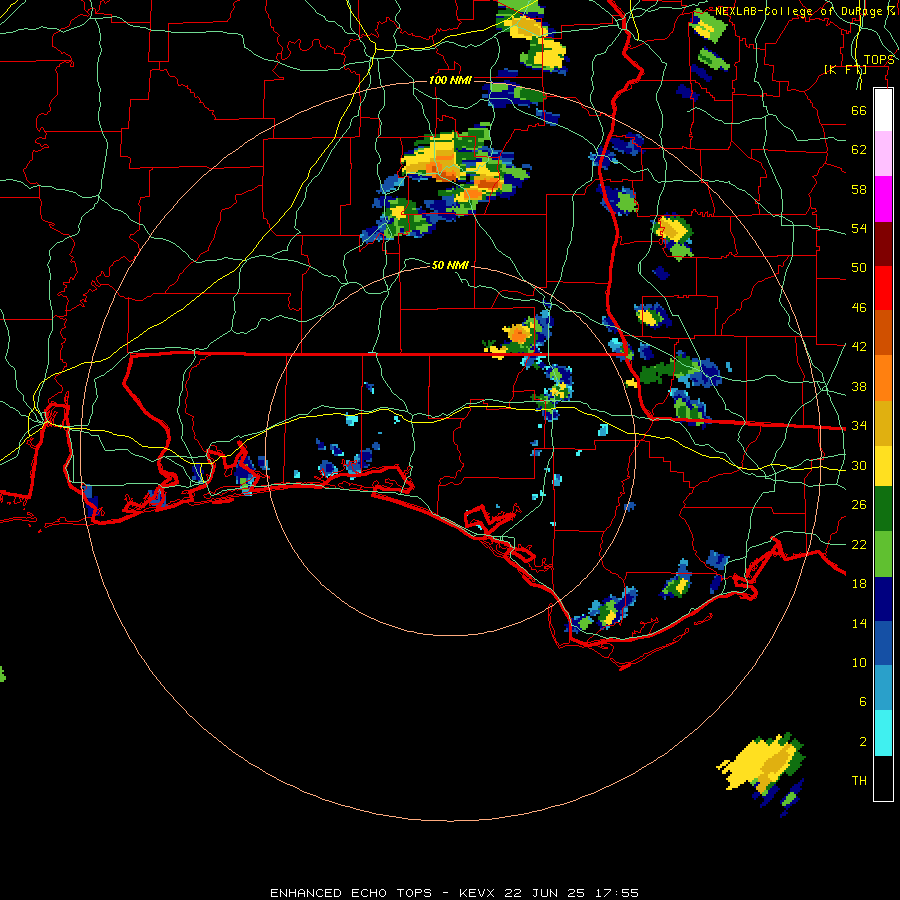Select the TOPS legend heading
Image resolution: width=900 pixels, height=900 pixels.
[x=879, y=60]
